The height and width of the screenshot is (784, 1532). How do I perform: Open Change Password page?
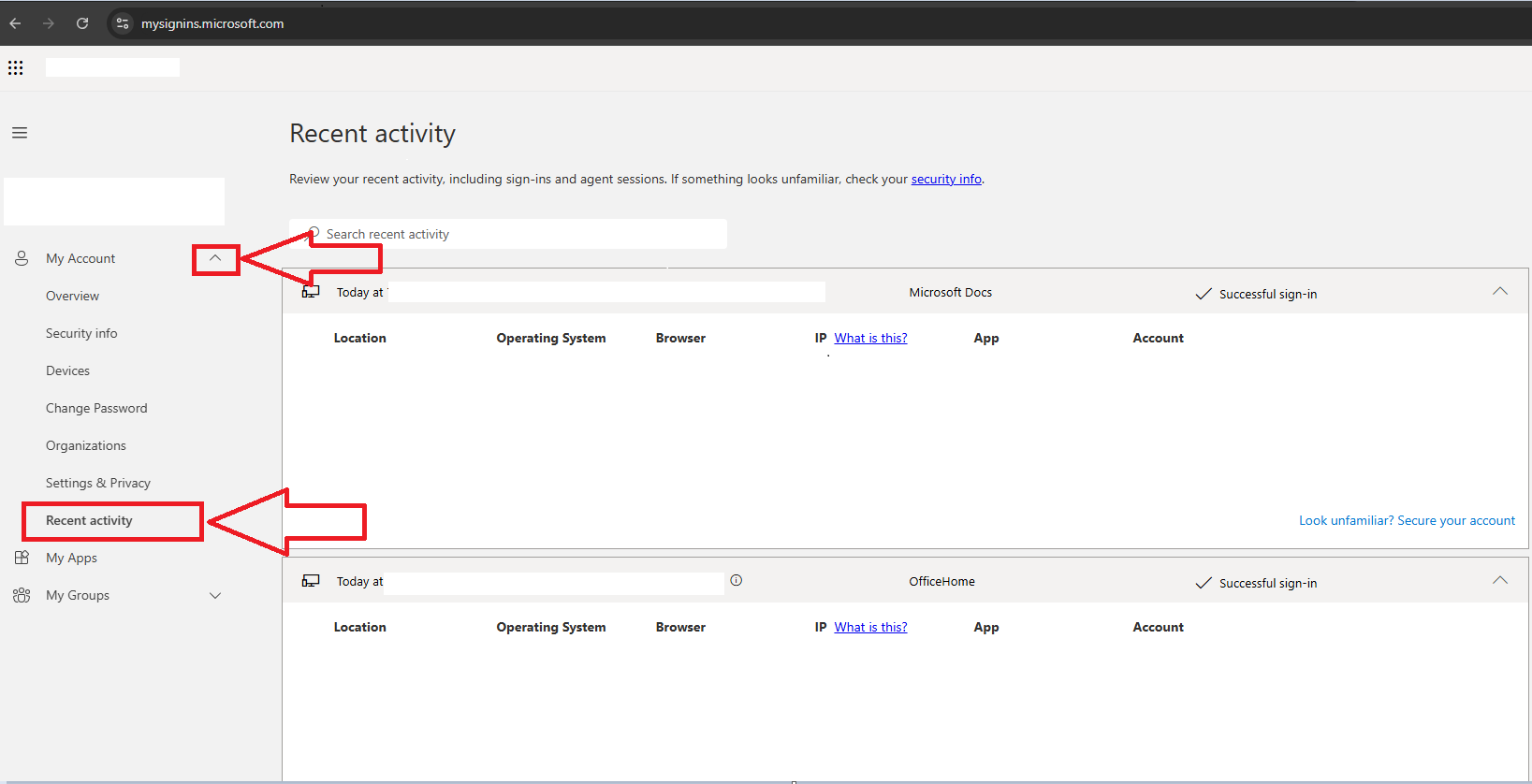[96, 408]
